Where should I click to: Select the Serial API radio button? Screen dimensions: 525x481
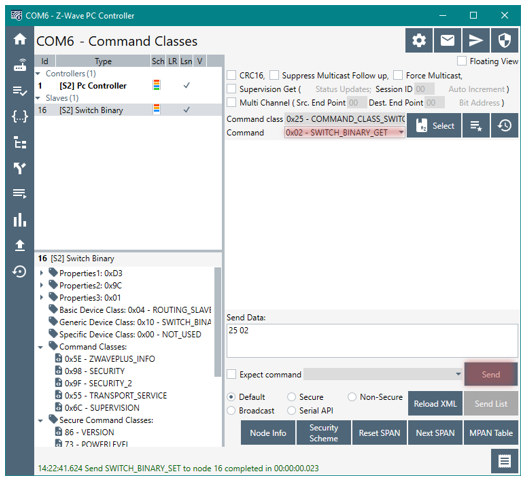click(291, 410)
